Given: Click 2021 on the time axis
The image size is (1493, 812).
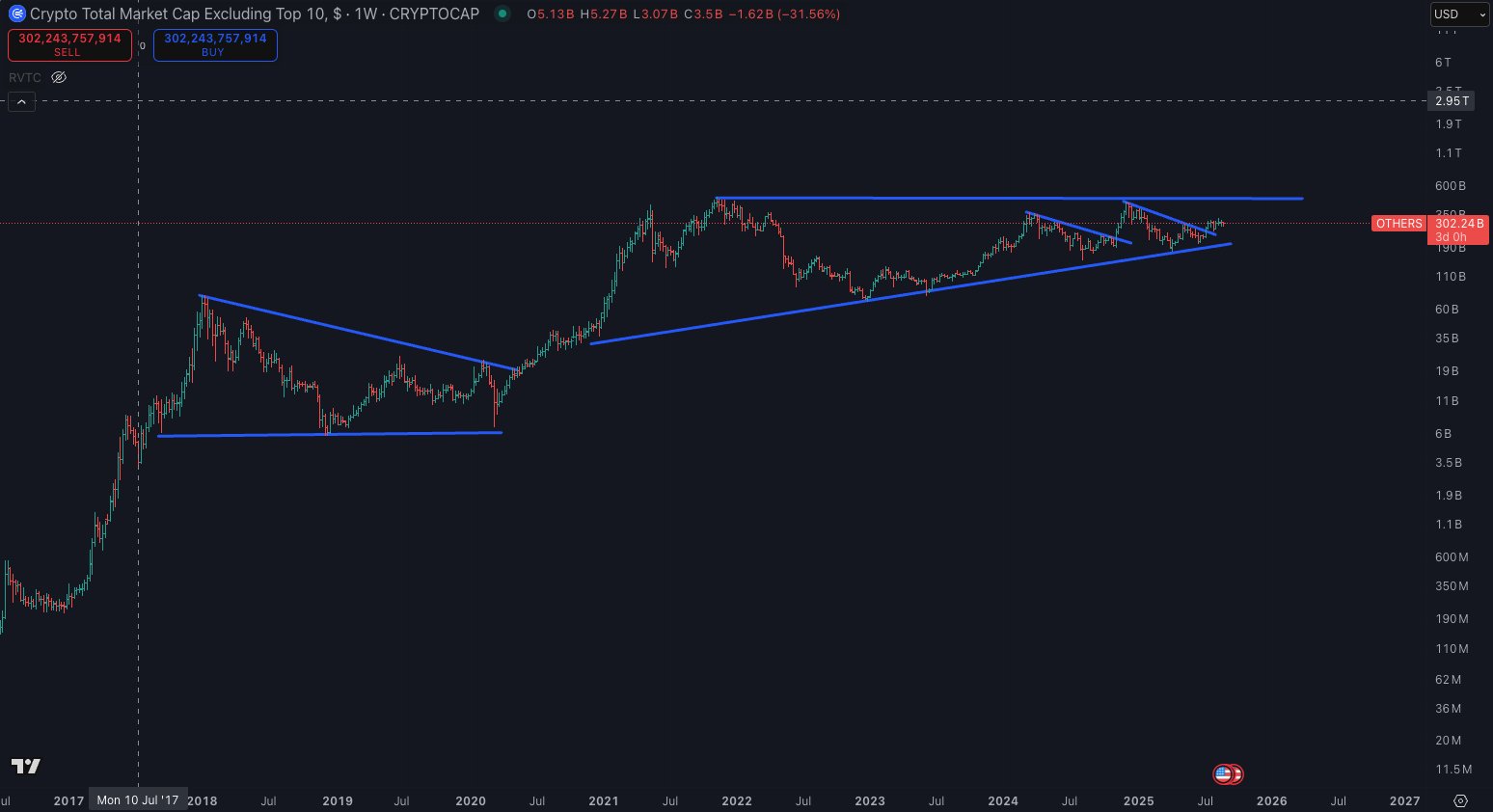Looking at the screenshot, I should pos(604,800).
